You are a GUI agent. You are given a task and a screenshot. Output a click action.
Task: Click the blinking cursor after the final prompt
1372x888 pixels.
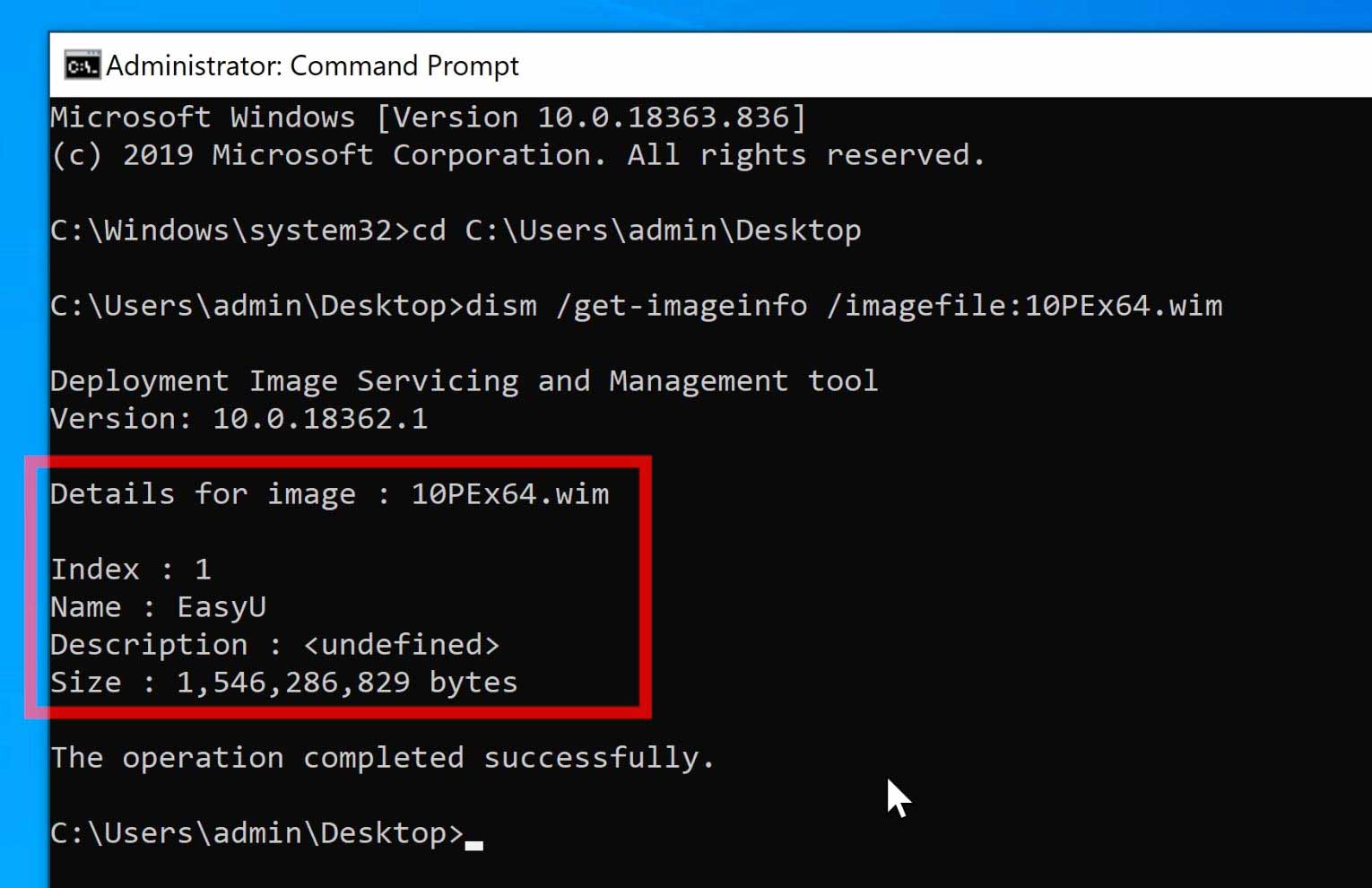(474, 844)
